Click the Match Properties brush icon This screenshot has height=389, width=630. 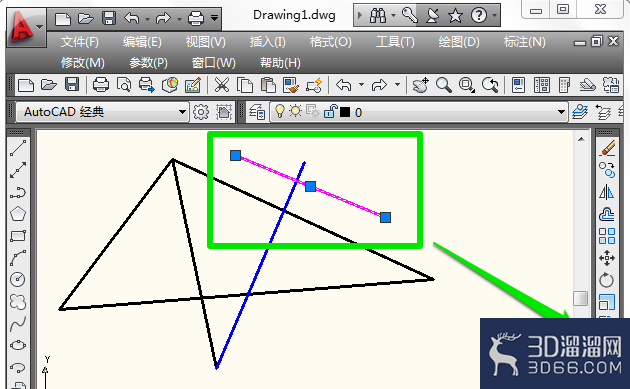pos(291,85)
